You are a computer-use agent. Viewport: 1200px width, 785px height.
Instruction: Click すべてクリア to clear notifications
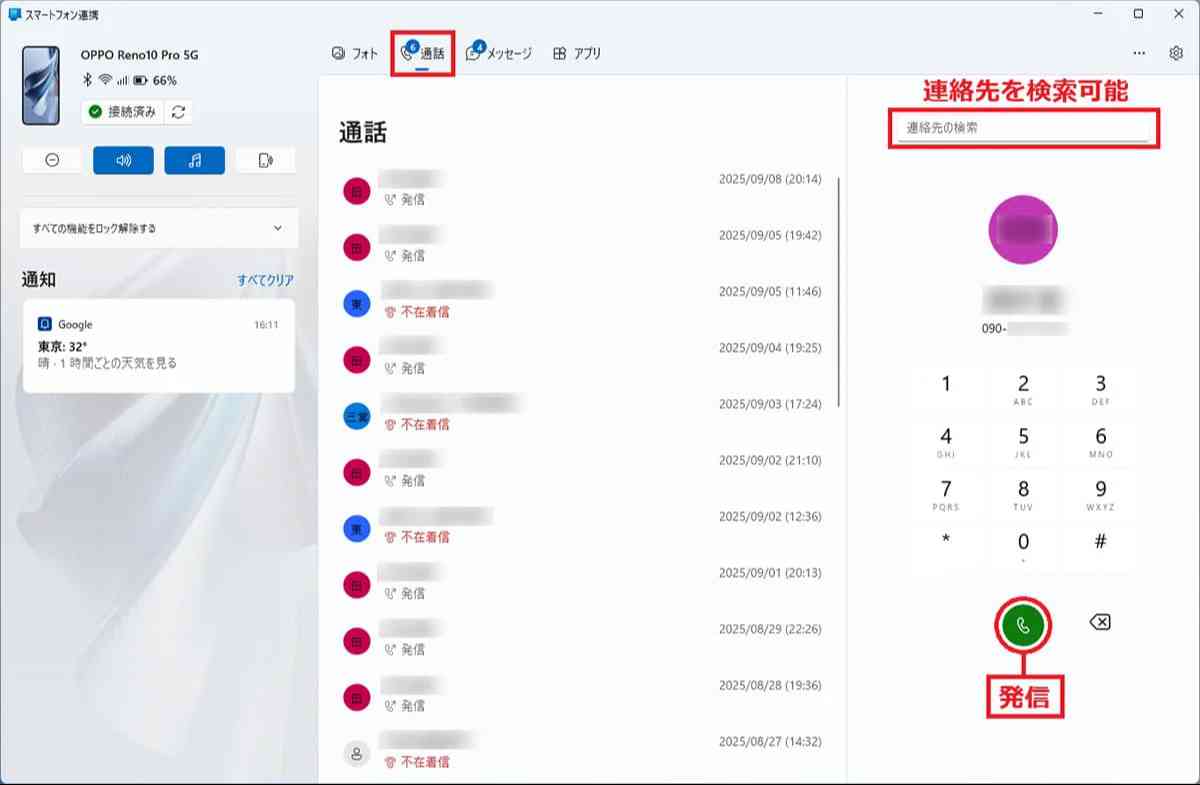pos(265,281)
